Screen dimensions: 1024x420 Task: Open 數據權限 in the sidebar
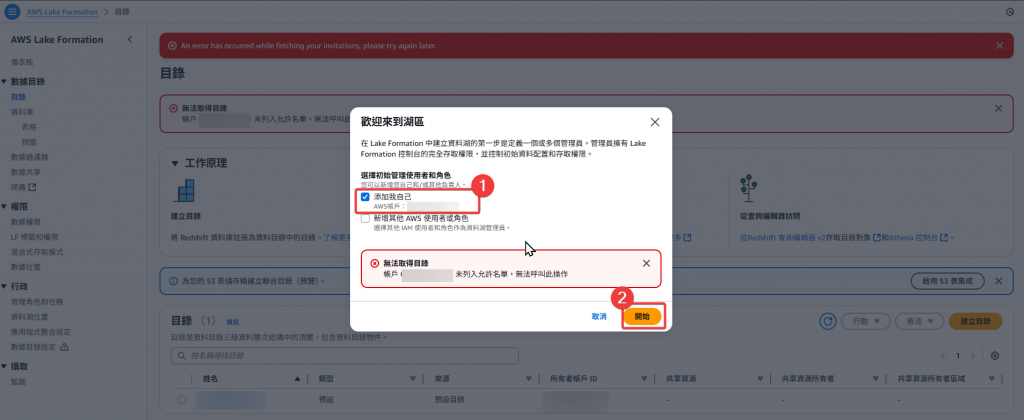point(25,222)
